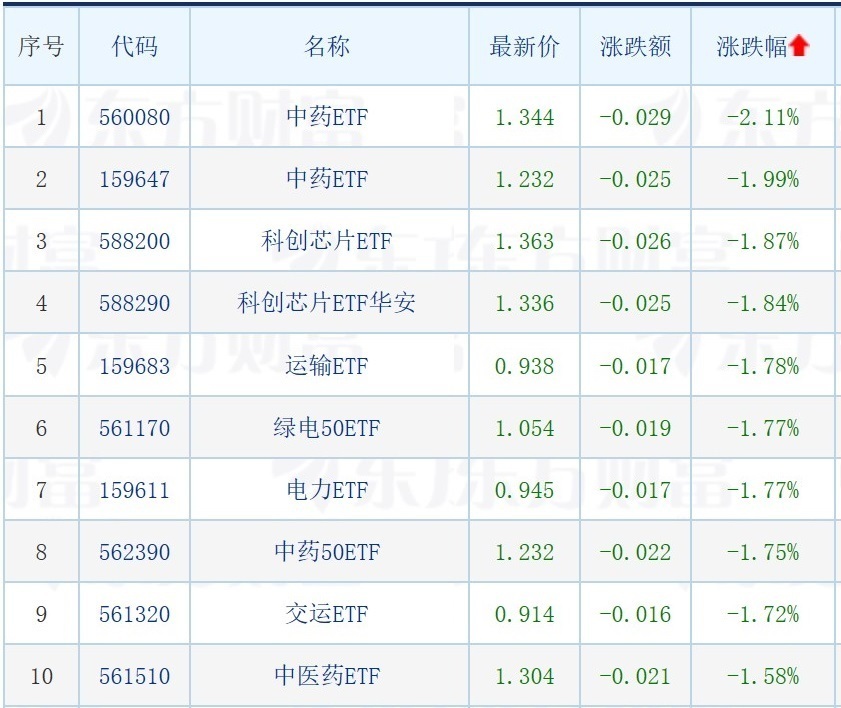
Task: Open 交运ETF name link
Action: click(327, 614)
